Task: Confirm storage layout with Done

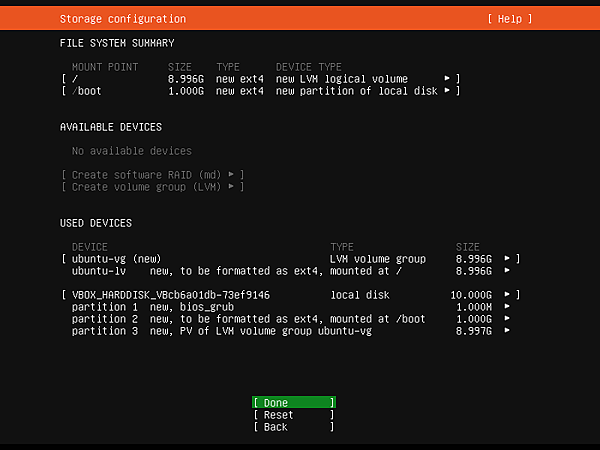Action: tap(294, 403)
